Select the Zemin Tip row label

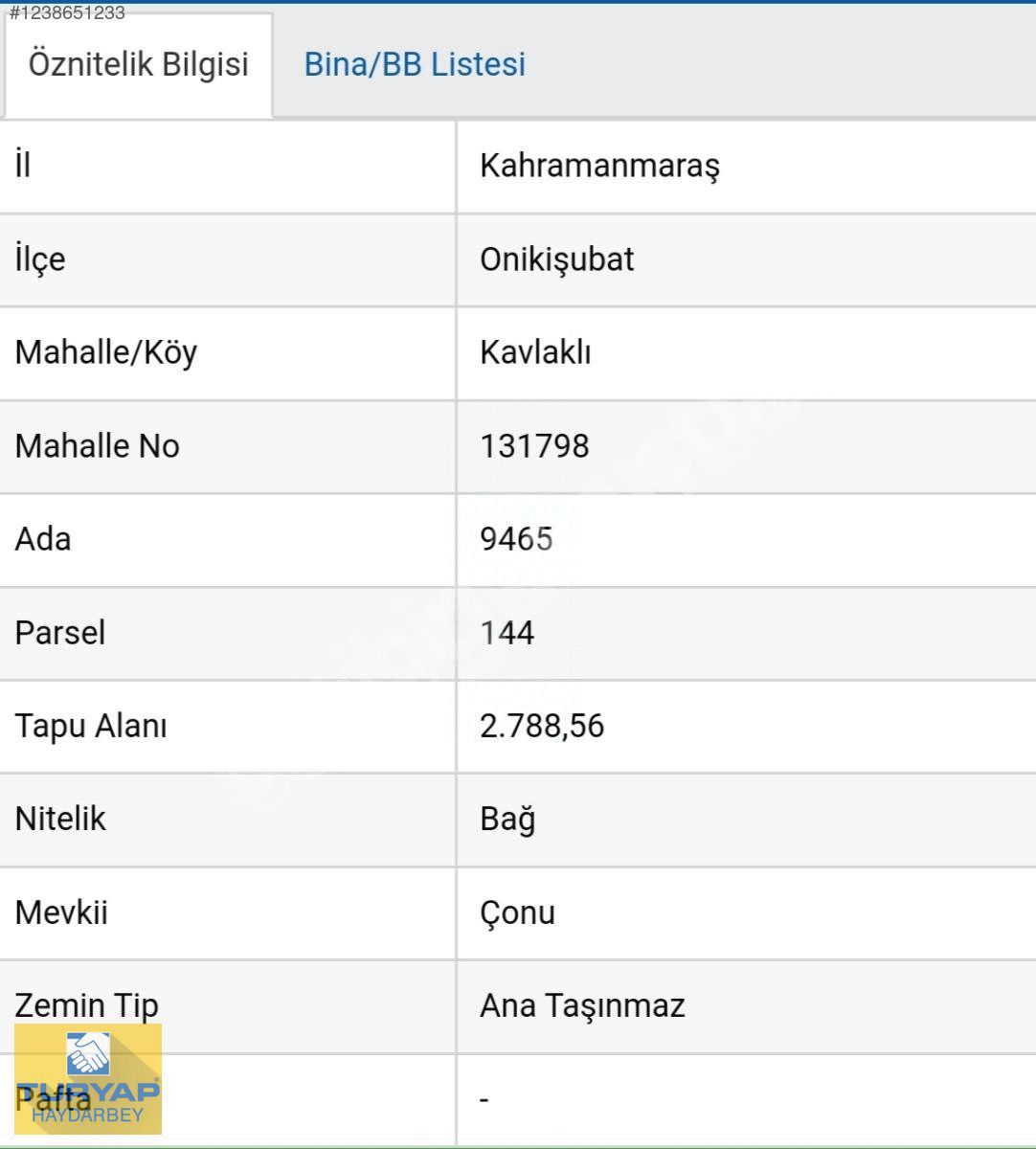tap(86, 1005)
